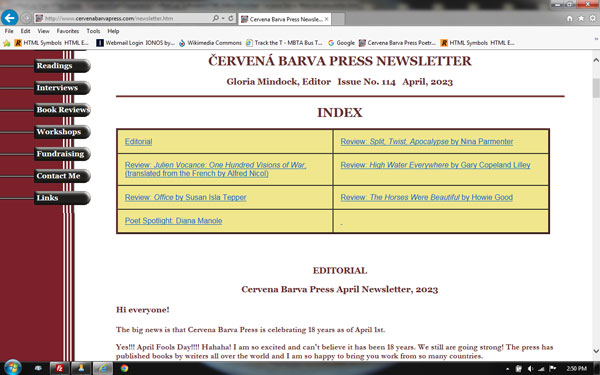Open Webmail Login IONOS bookmark
600x375 pixels.
point(135,43)
